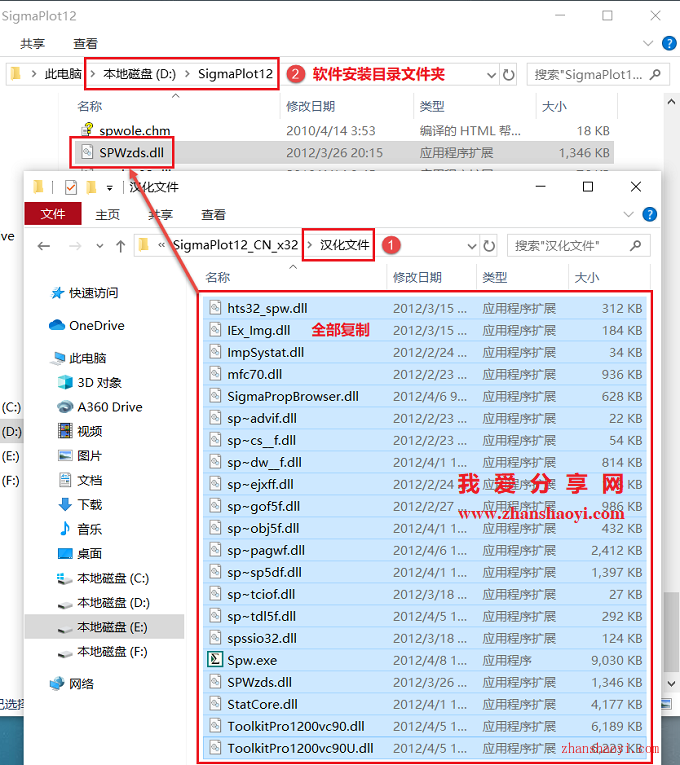Expand the ribbon chevron in 汉化文件 window

tap(628, 215)
